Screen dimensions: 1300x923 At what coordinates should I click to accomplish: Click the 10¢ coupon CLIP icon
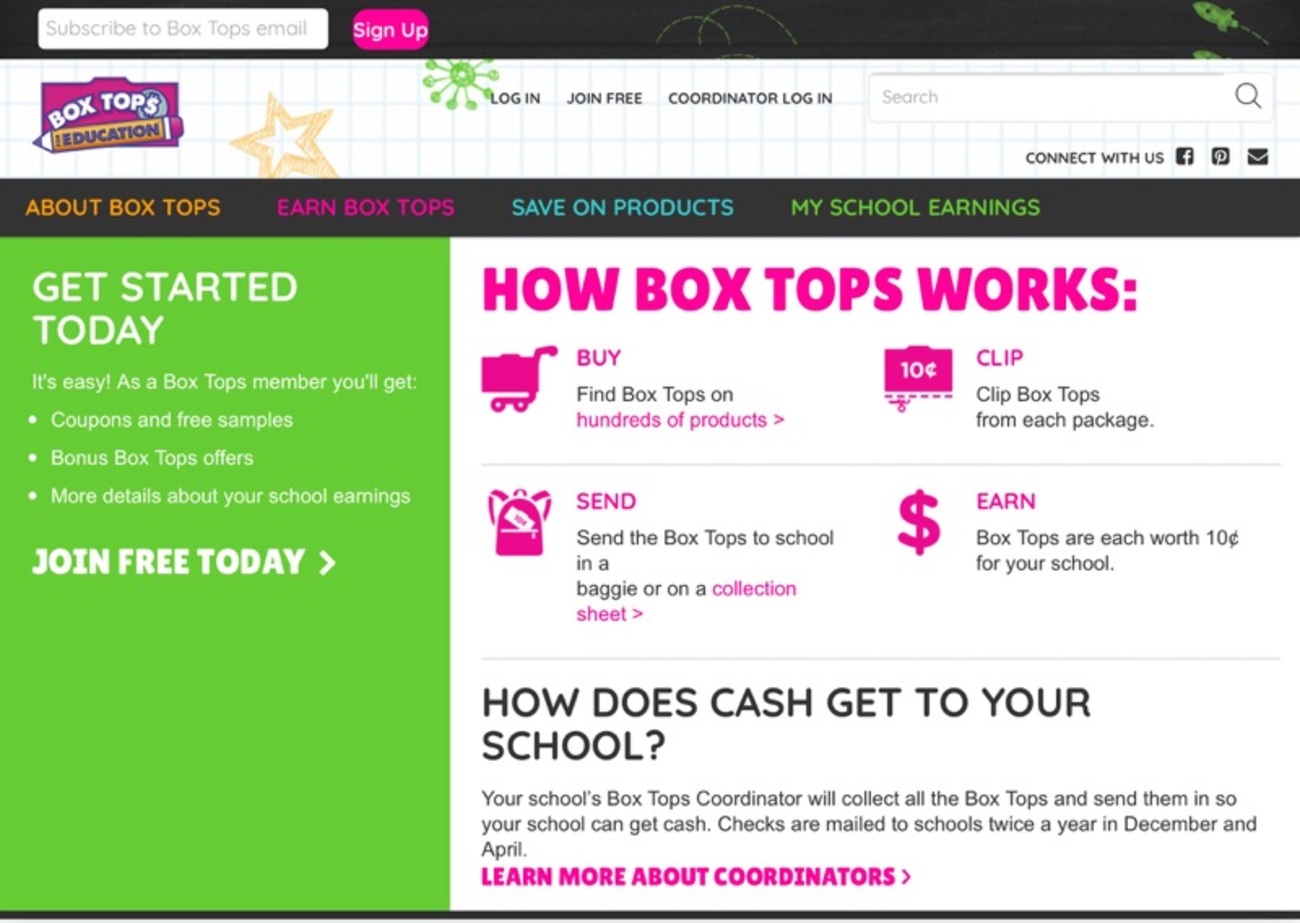[x=918, y=379]
